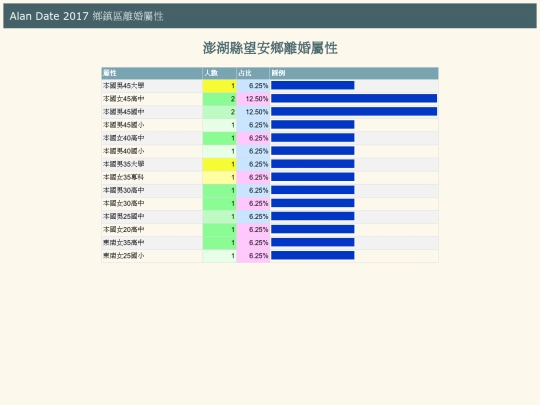The width and height of the screenshot is (540, 405).
Task: Click the count cell for 東南女35高中
Action: (x=219, y=243)
